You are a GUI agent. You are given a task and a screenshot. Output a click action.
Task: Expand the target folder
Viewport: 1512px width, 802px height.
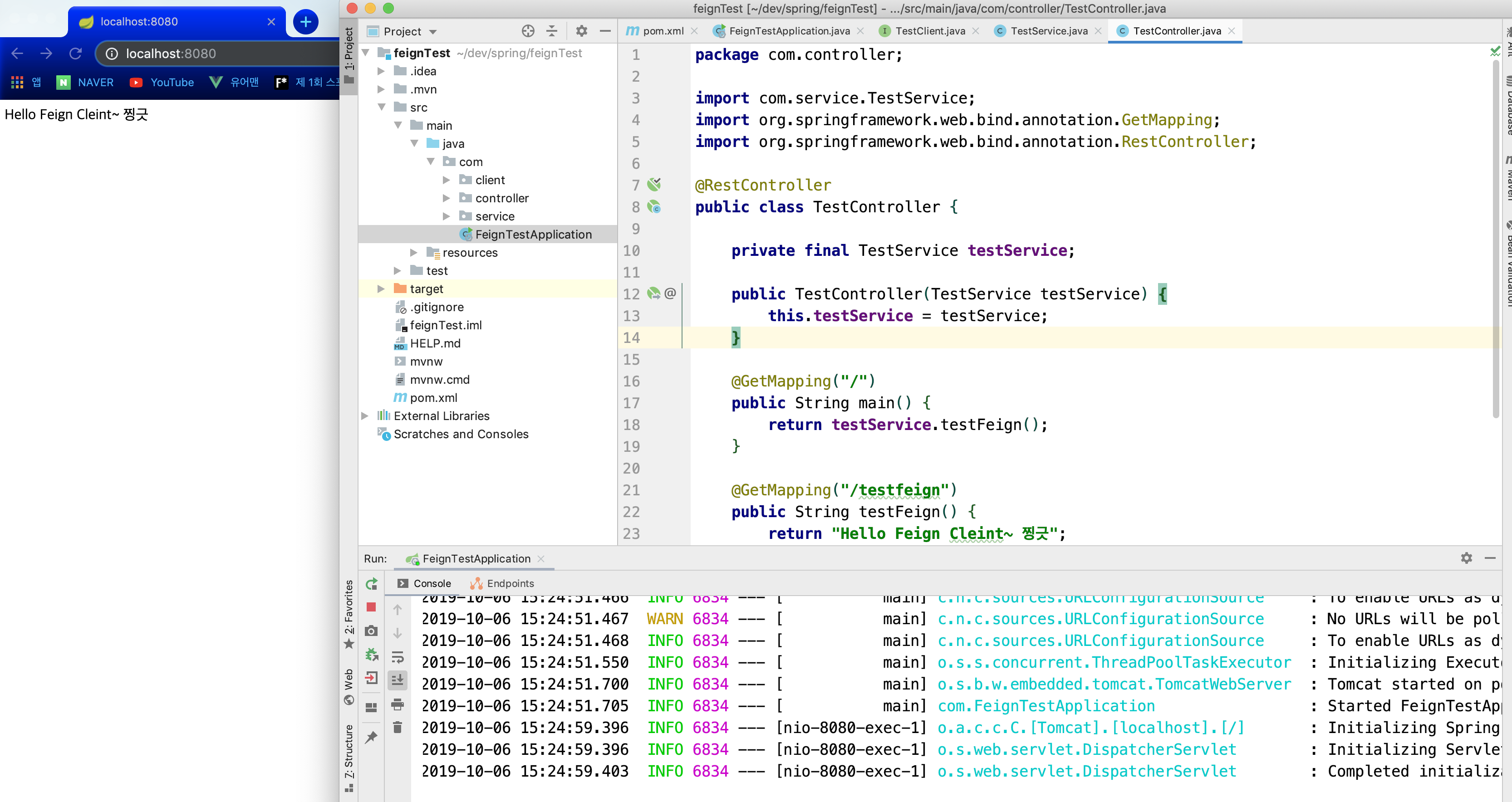380,289
